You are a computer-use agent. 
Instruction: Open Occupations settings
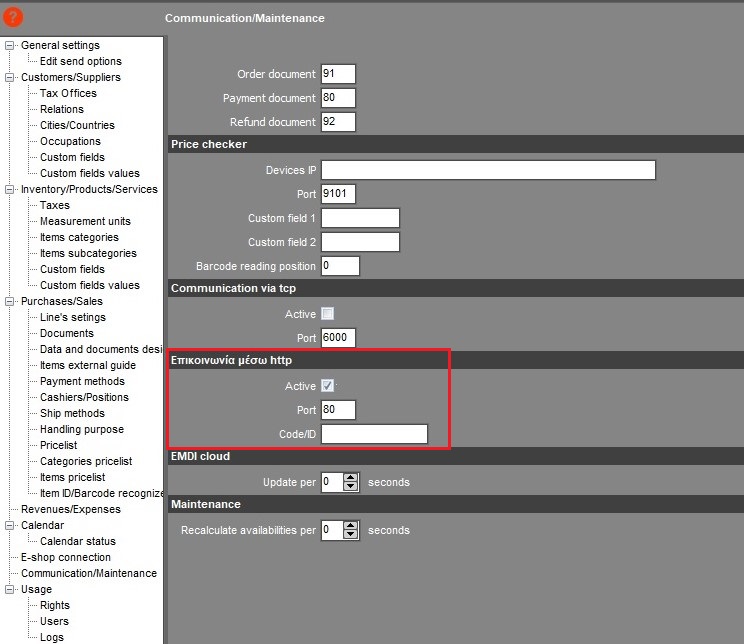coord(70,141)
